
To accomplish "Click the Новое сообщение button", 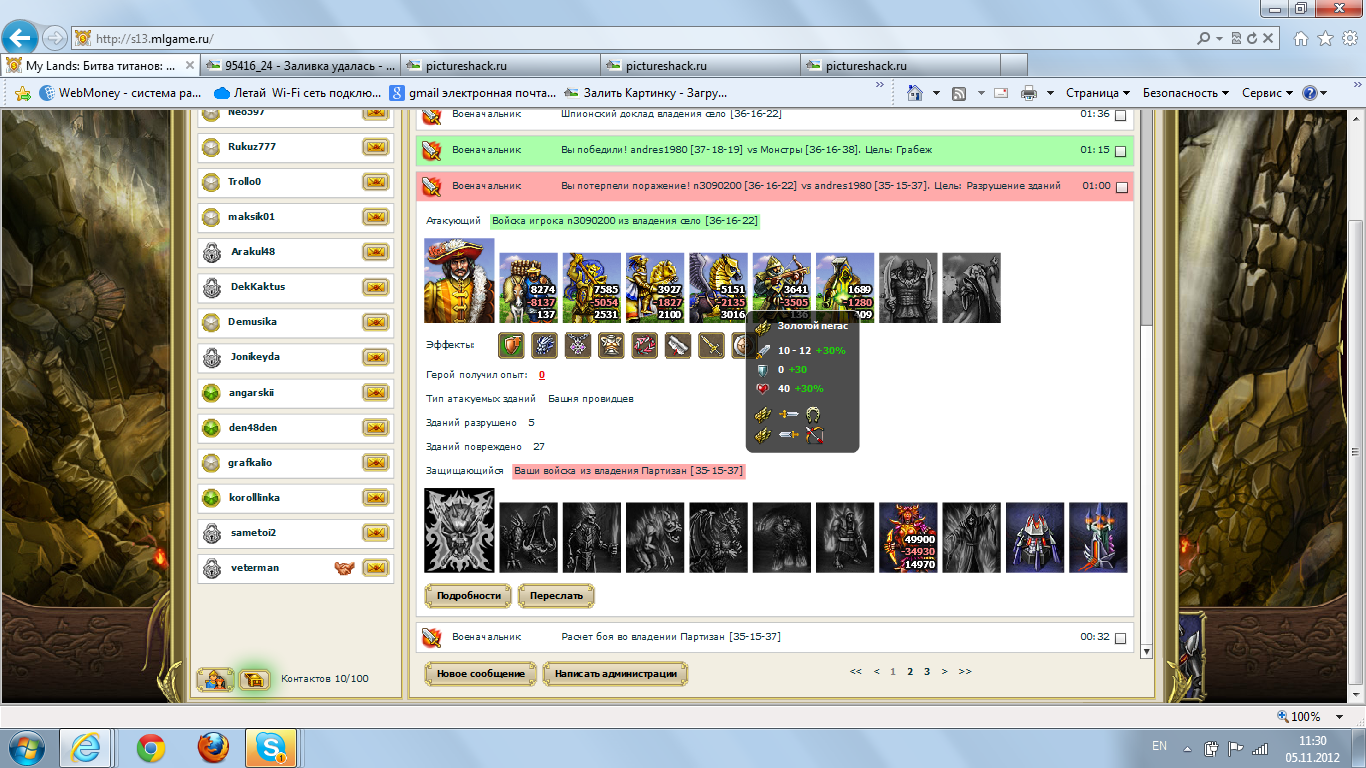I will (480, 674).
